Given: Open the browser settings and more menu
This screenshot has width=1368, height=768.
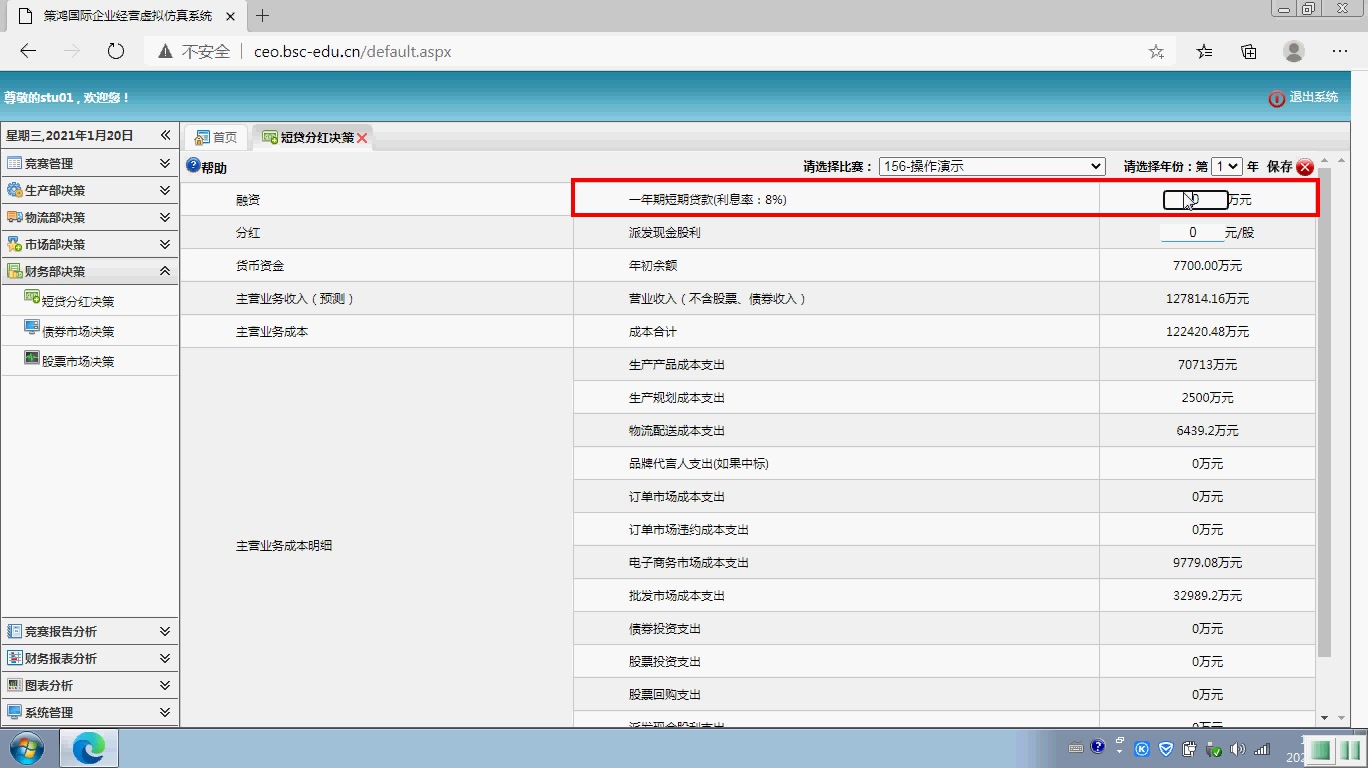Looking at the screenshot, I should (x=1340, y=51).
